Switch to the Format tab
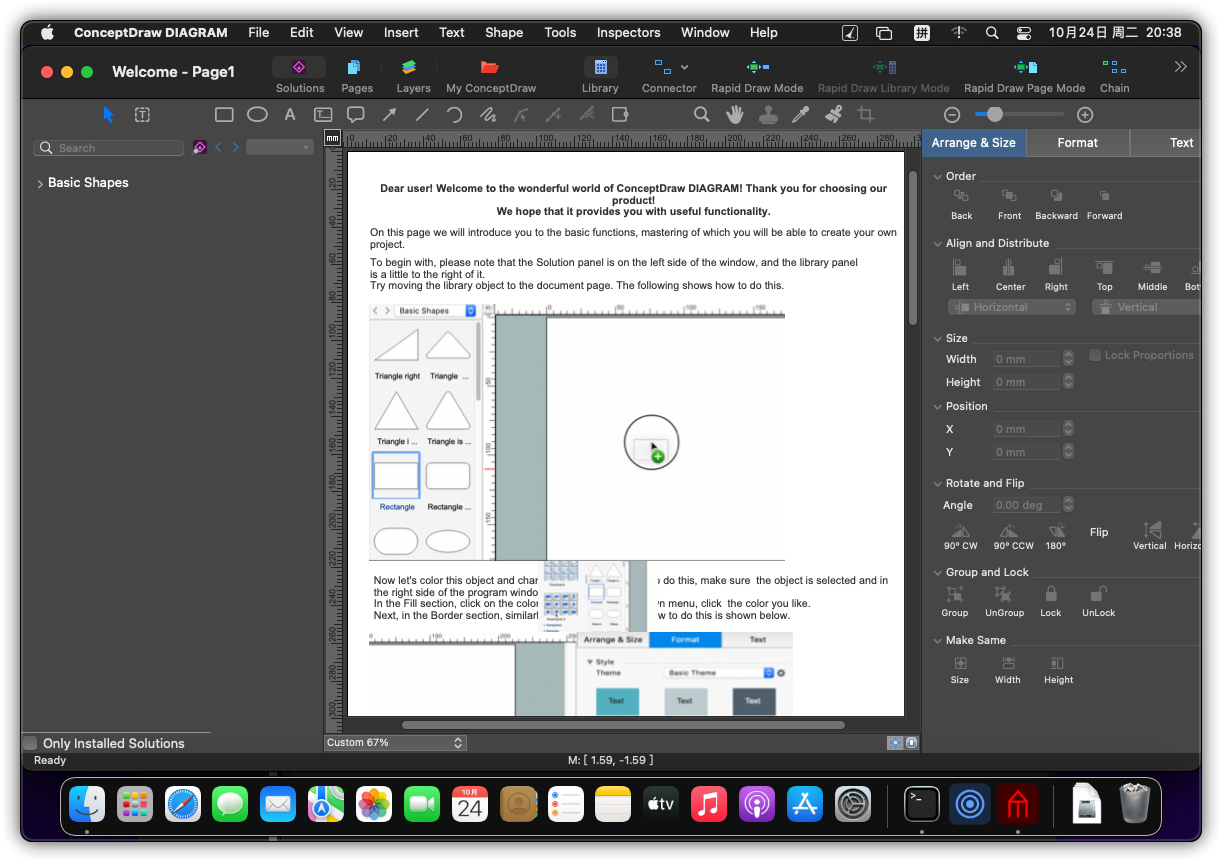This screenshot has width=1222, height=862. [x=1077, y=143]
